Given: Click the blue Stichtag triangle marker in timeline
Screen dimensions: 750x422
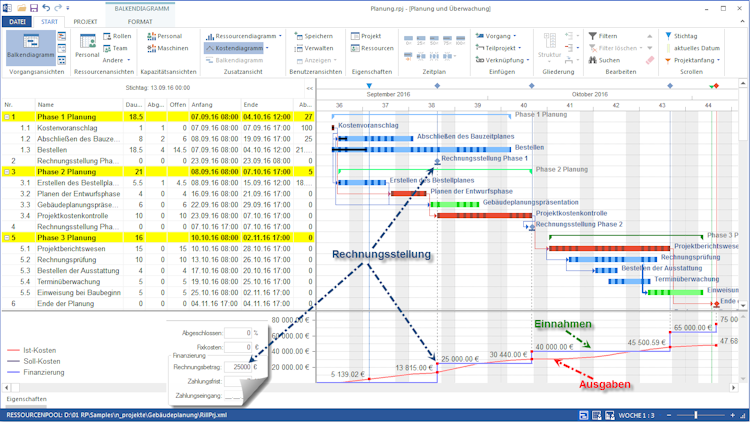Looking at the screenshot, I should pos(369,86).
